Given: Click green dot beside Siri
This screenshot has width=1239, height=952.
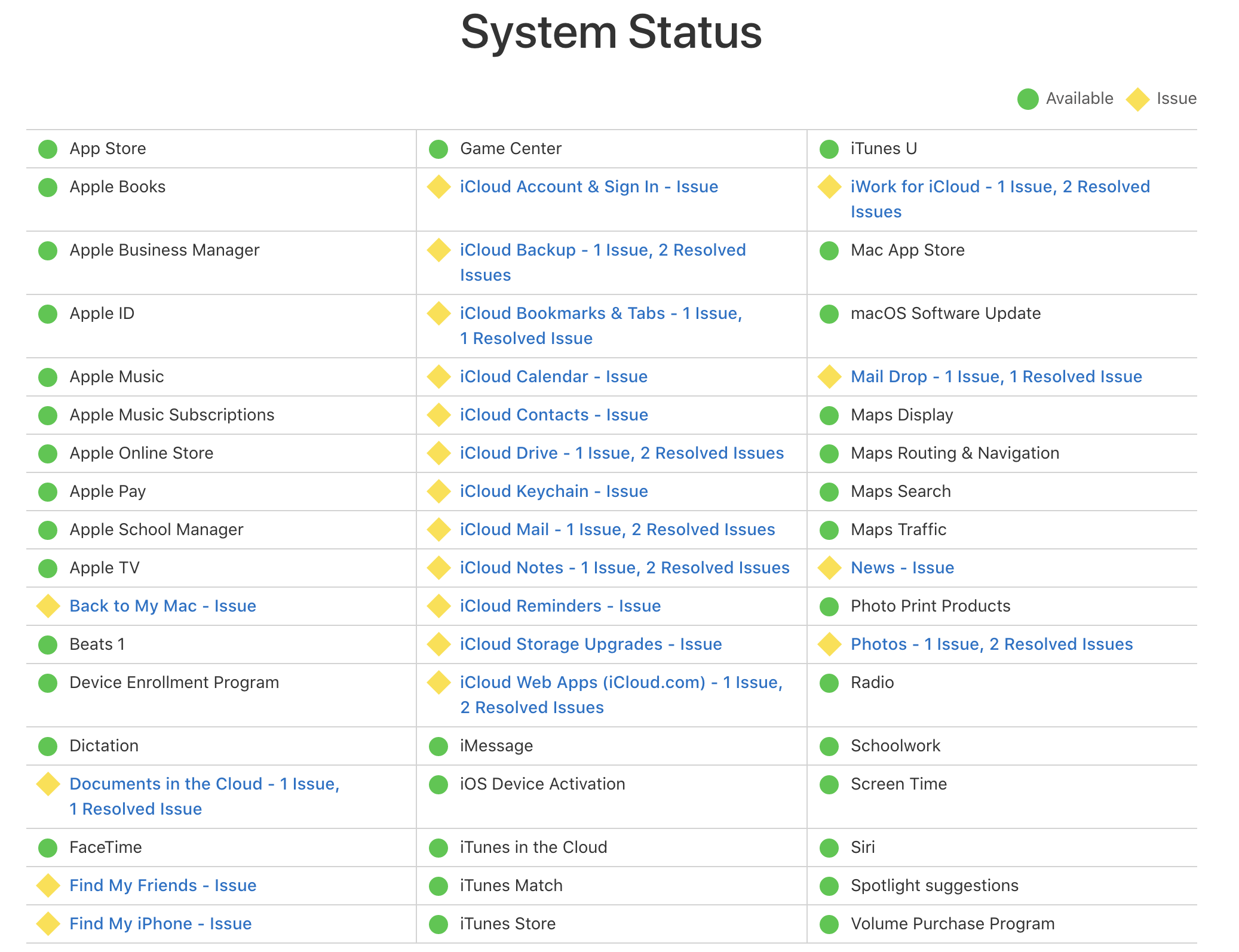Looking at the screenshot, I should [x=829, y=848].
